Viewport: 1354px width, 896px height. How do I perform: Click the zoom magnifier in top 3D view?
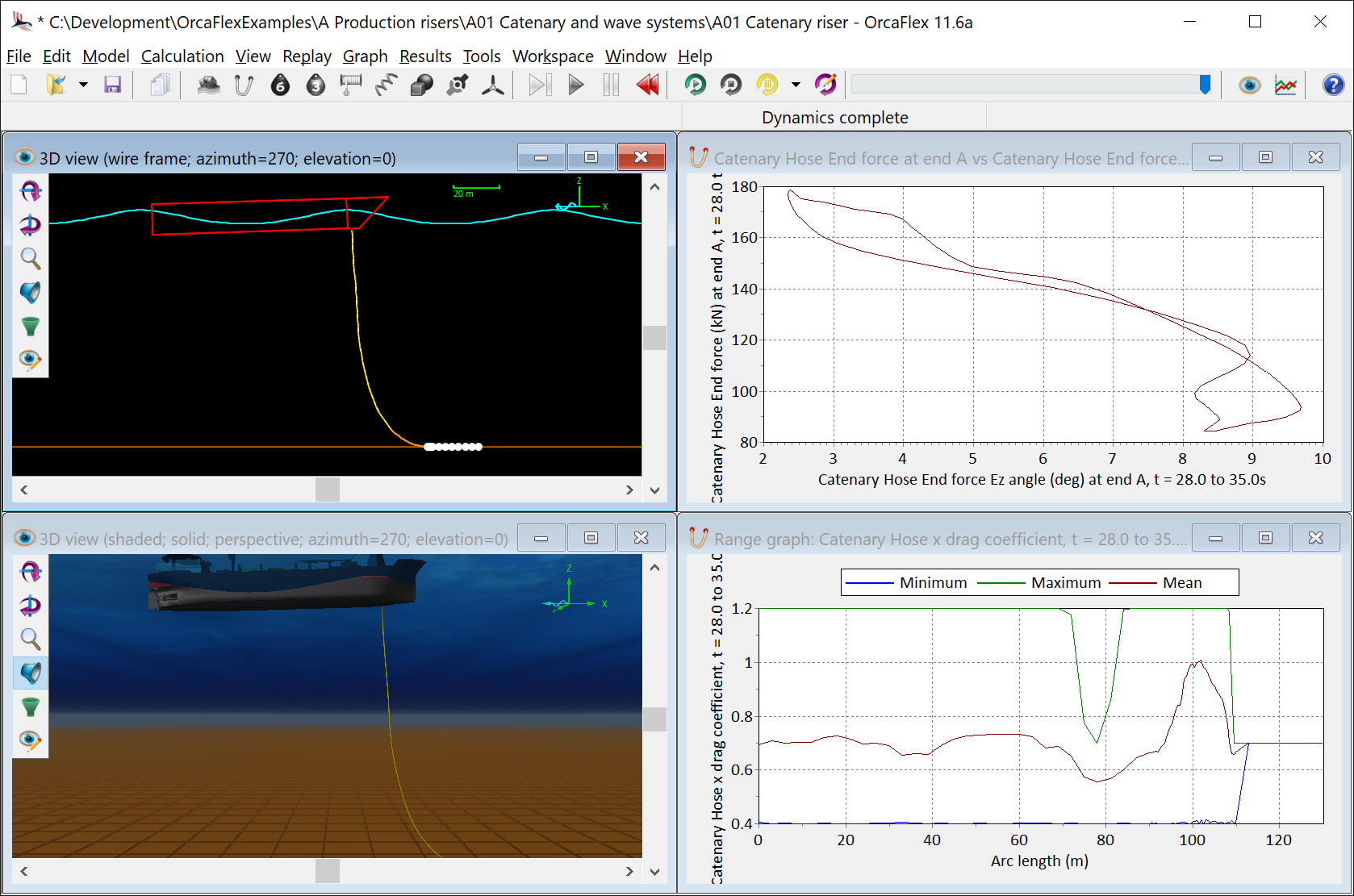tap(30, 258)
